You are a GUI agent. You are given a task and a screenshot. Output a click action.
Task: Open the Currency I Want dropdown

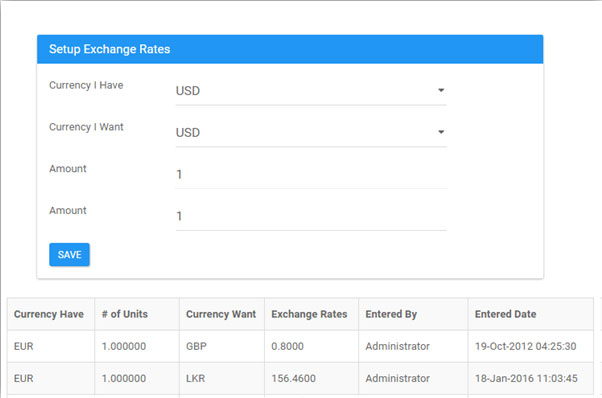point(311,132)
